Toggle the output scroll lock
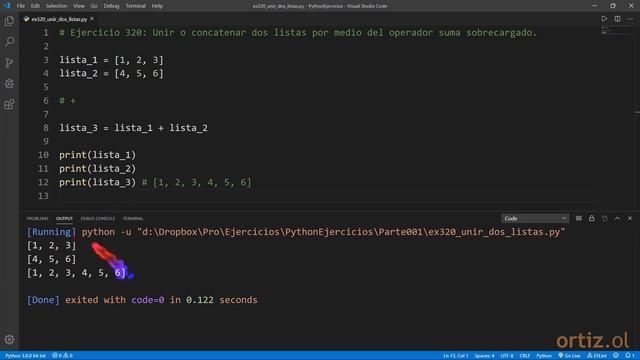Screen dimensions: 640x360 591,218
